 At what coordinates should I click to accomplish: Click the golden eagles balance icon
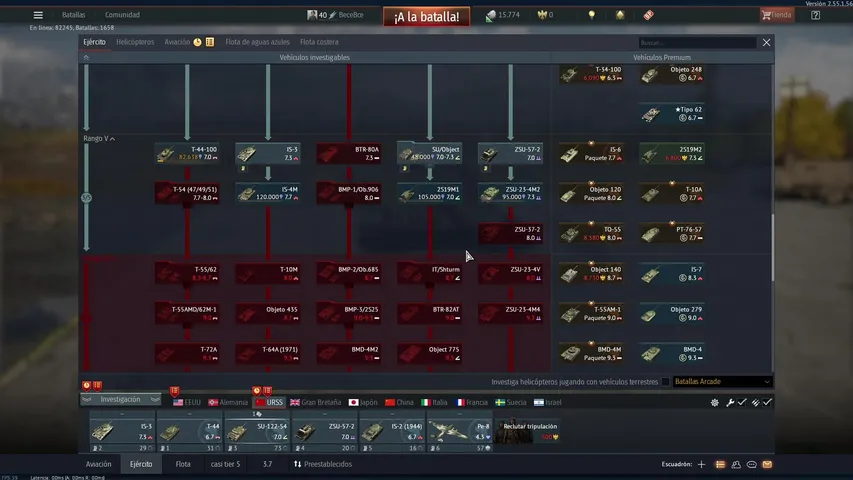click(542, 15)
